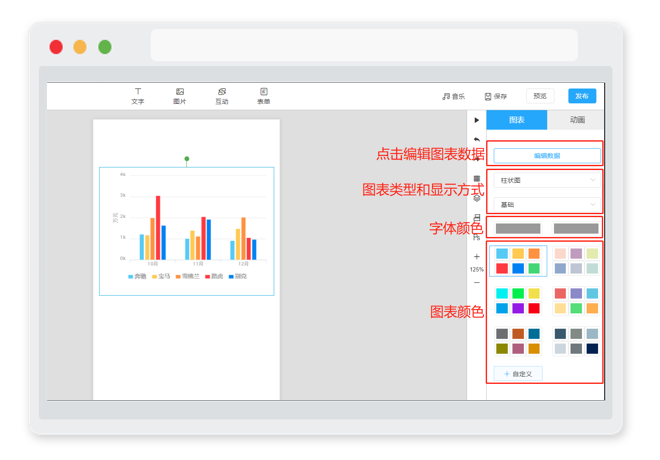660x460 pixels.
Task: Expand the 柱状图 chart type dropdown
Action: (547, 180)
